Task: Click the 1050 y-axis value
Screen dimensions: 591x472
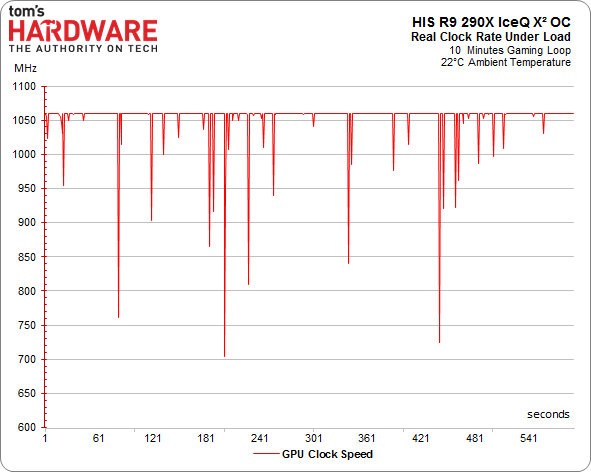Action: point(24,120)
